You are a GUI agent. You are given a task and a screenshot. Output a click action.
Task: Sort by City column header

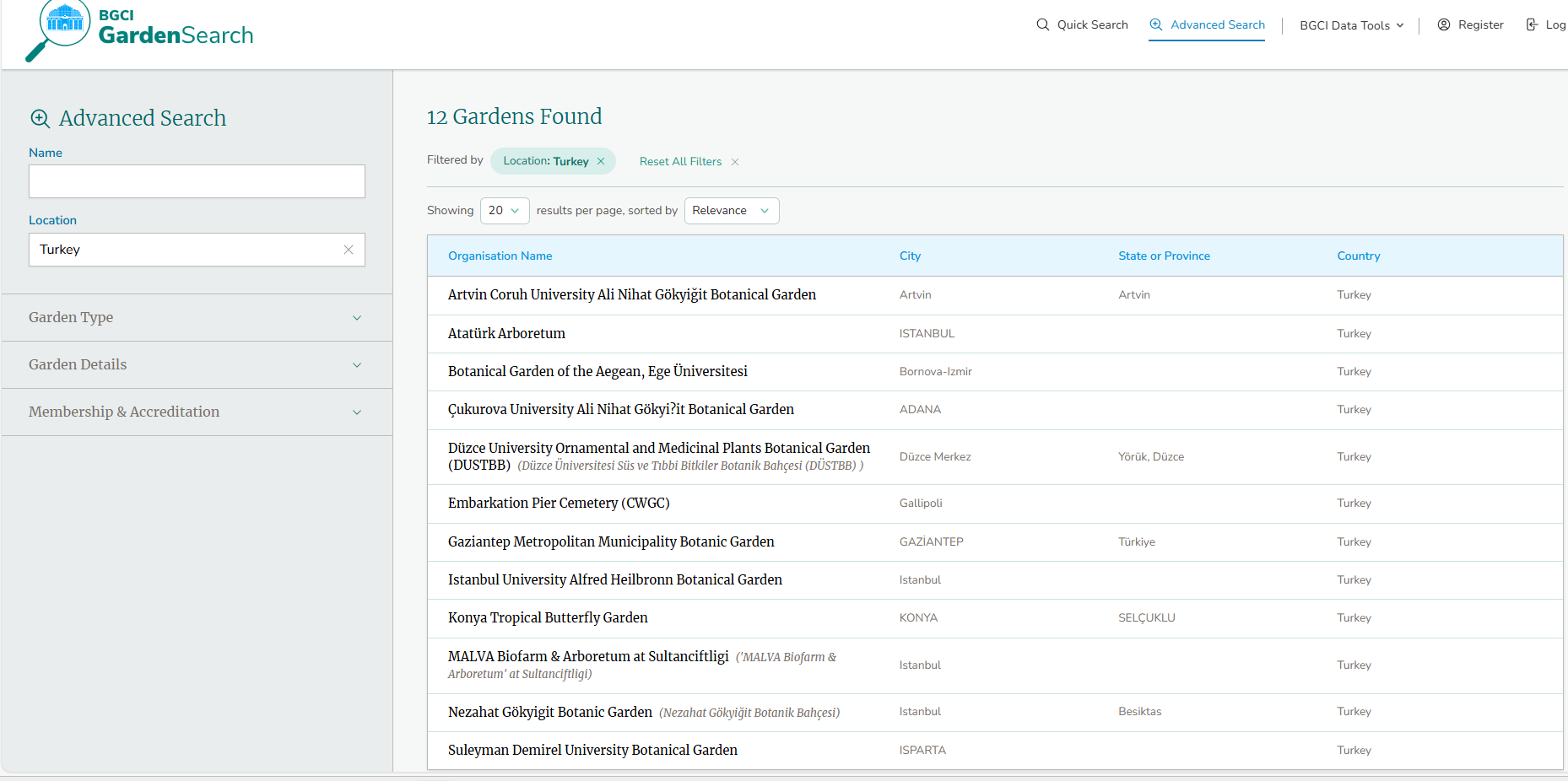(910, 256)
